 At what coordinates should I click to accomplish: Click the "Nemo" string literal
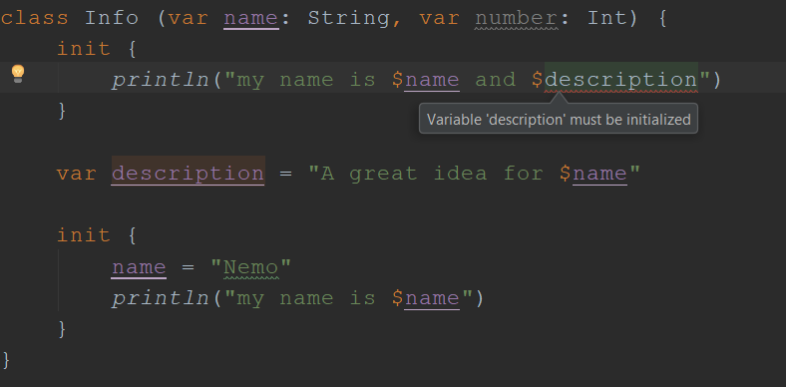pyautogui.click(x=251, y=267)
